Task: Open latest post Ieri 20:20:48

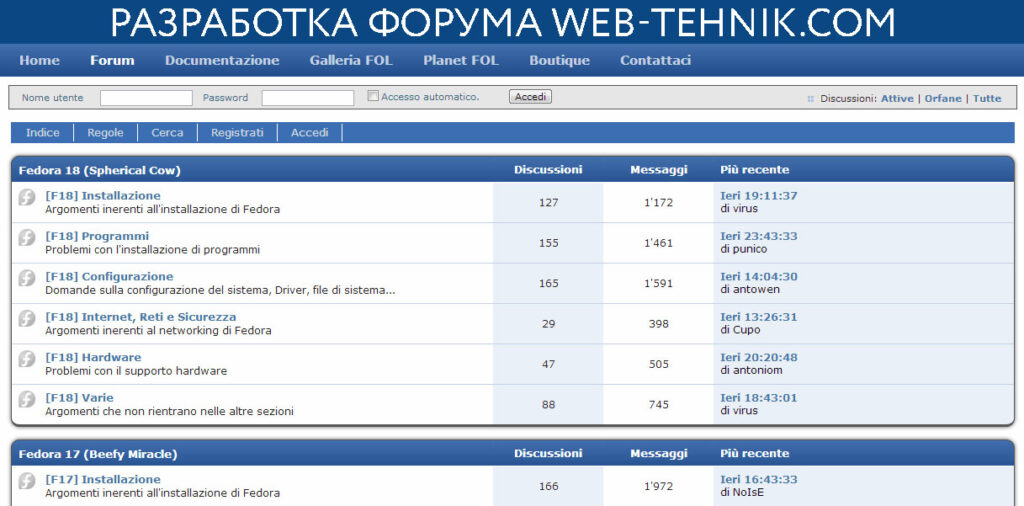Action: pos(758,358)
